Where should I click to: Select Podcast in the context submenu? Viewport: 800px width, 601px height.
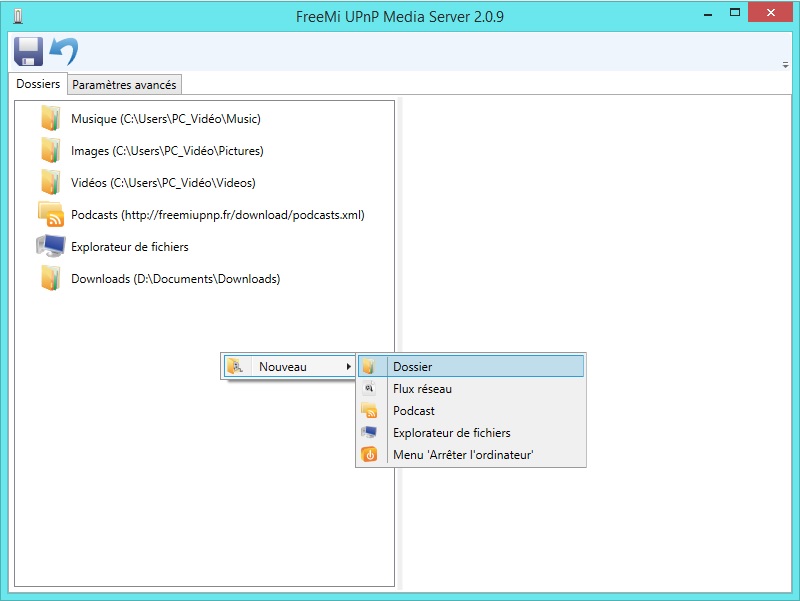point(413,411)
